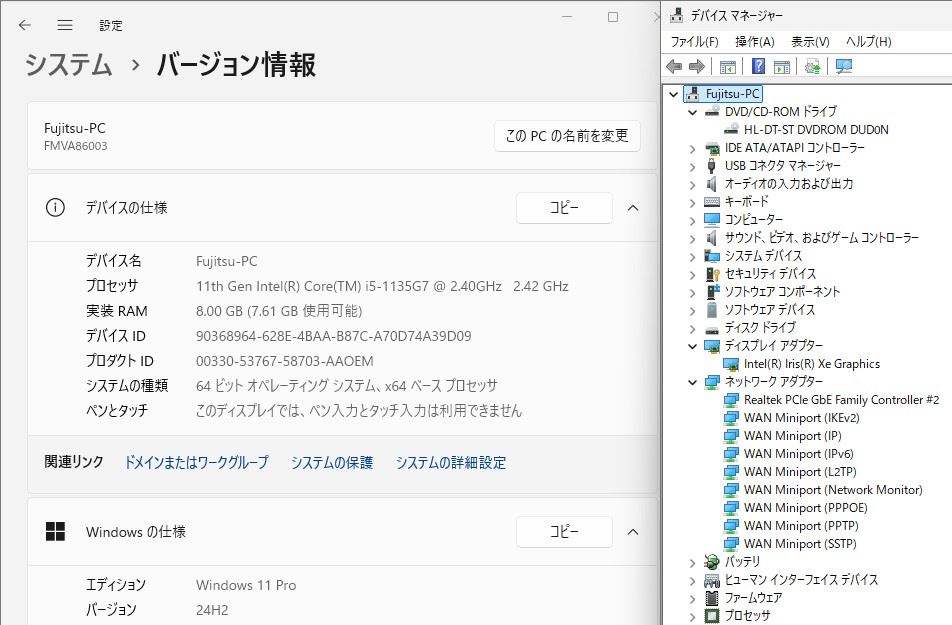Screen dimensions: 952x625
Task: Select WAN Miniport (PPTP)
Action: pos(801,525)
